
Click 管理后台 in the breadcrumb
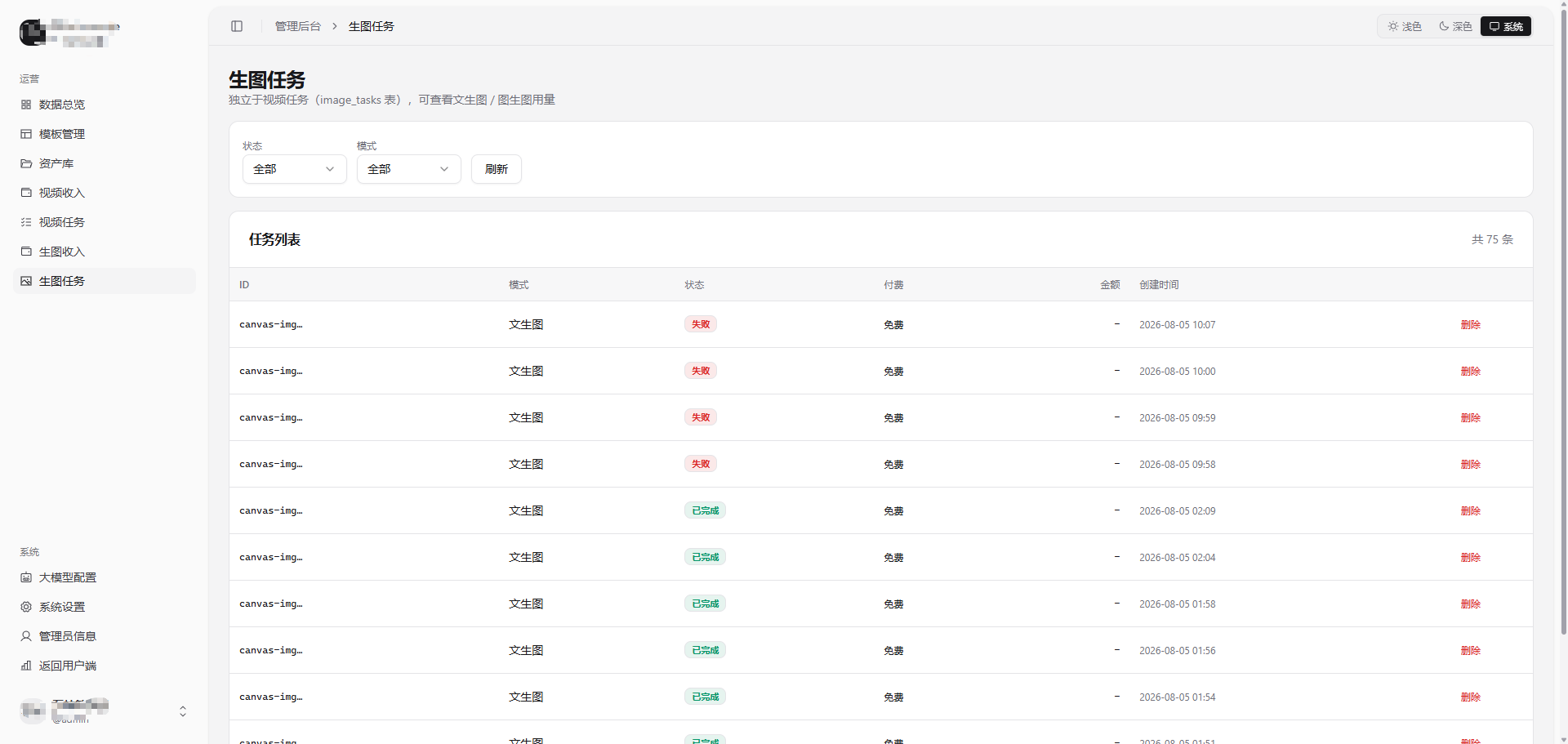coord(298,26)
